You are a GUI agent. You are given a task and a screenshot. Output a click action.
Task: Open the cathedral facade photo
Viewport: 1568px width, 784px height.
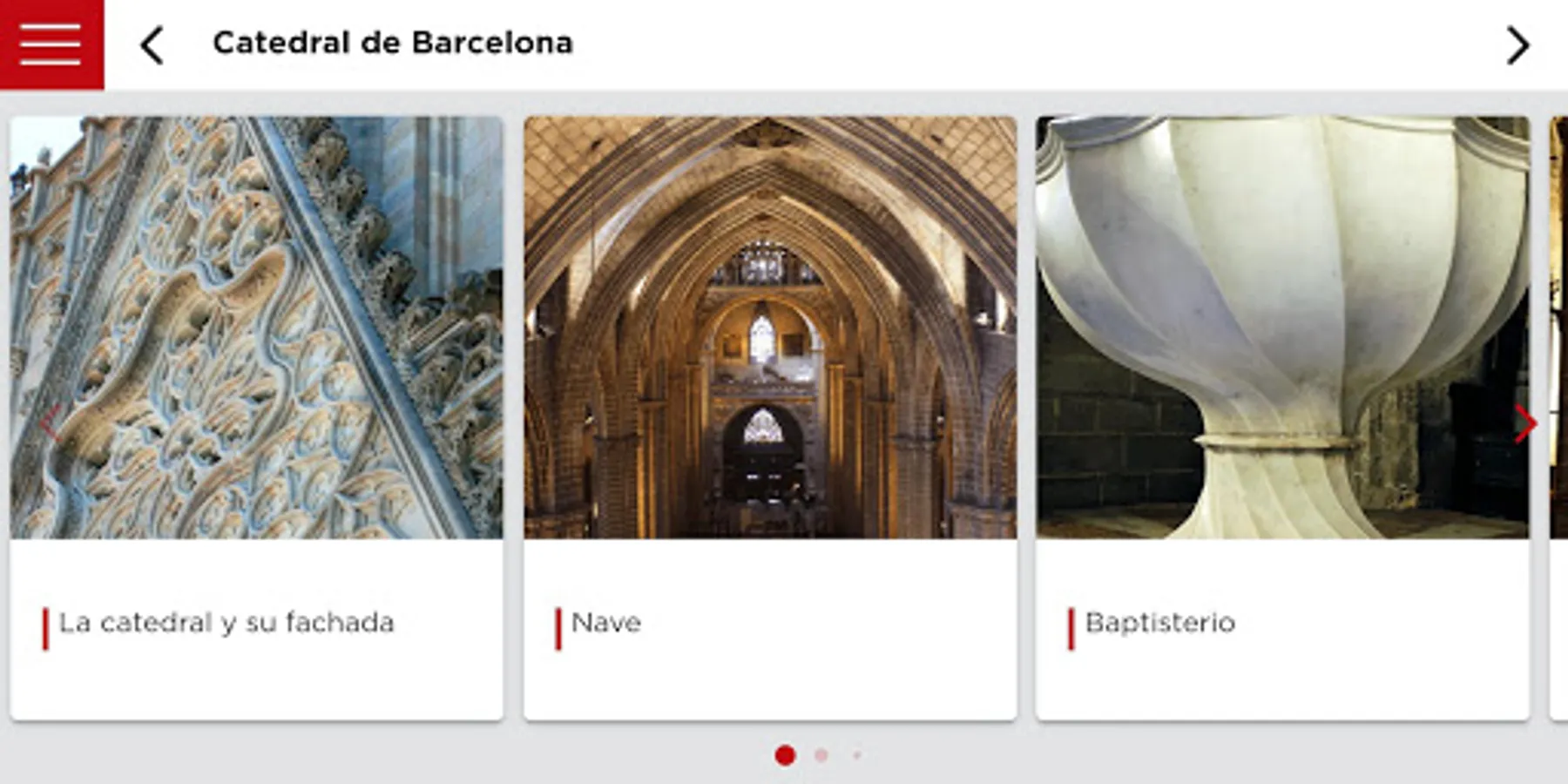[257, 328]
